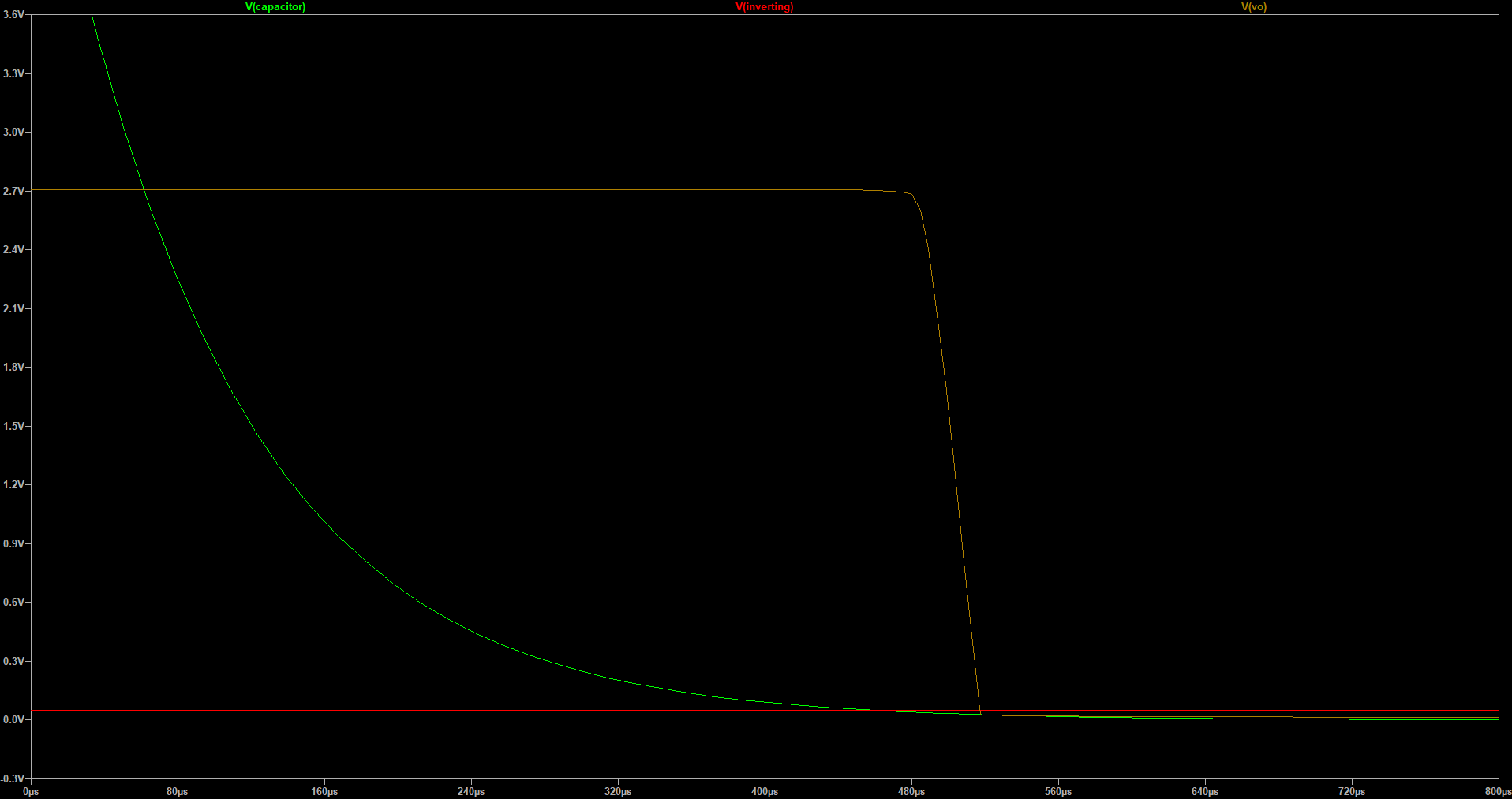Click the 1.2V y-axis label
1512x799 pixels.
13,484
